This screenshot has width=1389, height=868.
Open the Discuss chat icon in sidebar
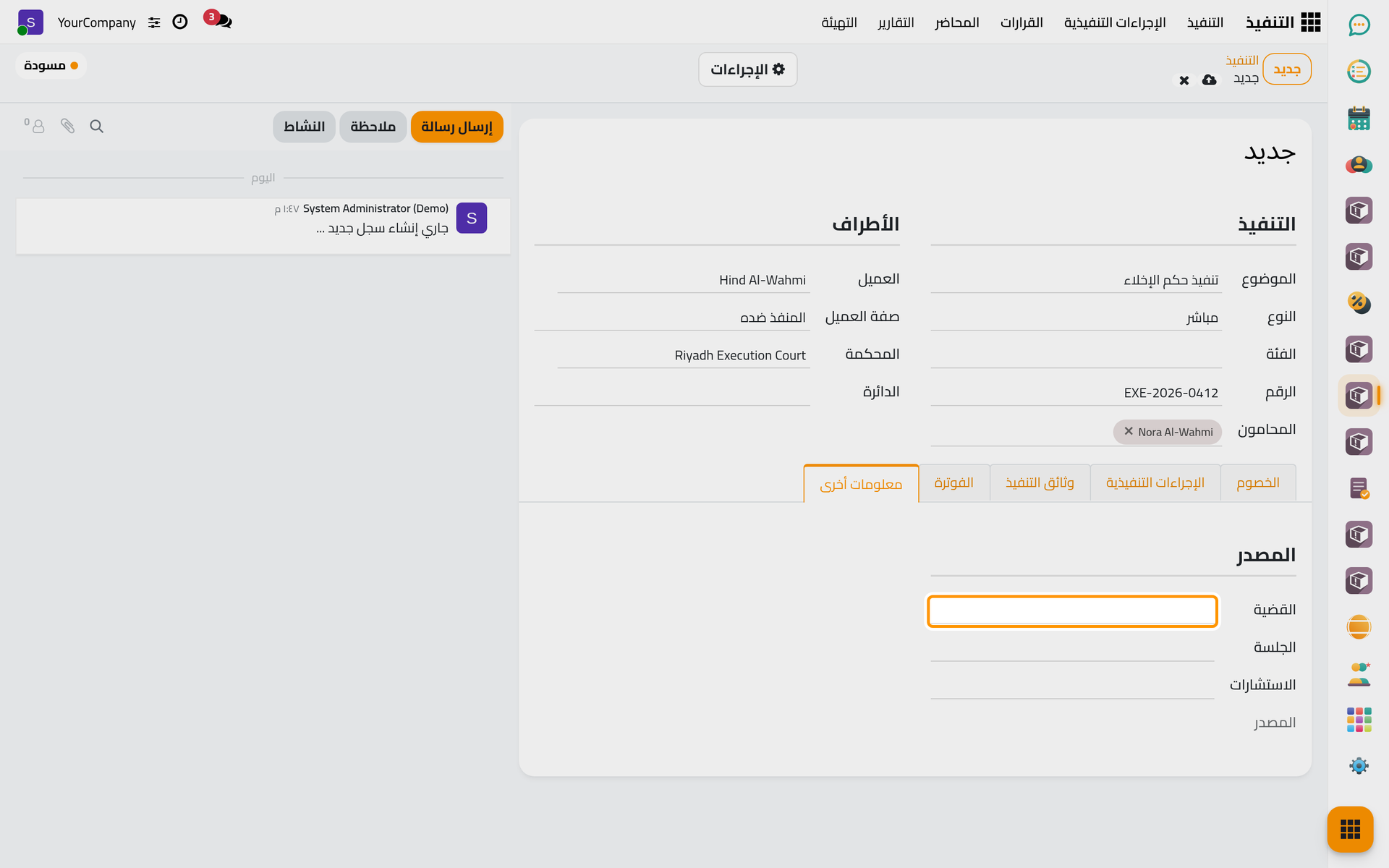(1359, 25)
